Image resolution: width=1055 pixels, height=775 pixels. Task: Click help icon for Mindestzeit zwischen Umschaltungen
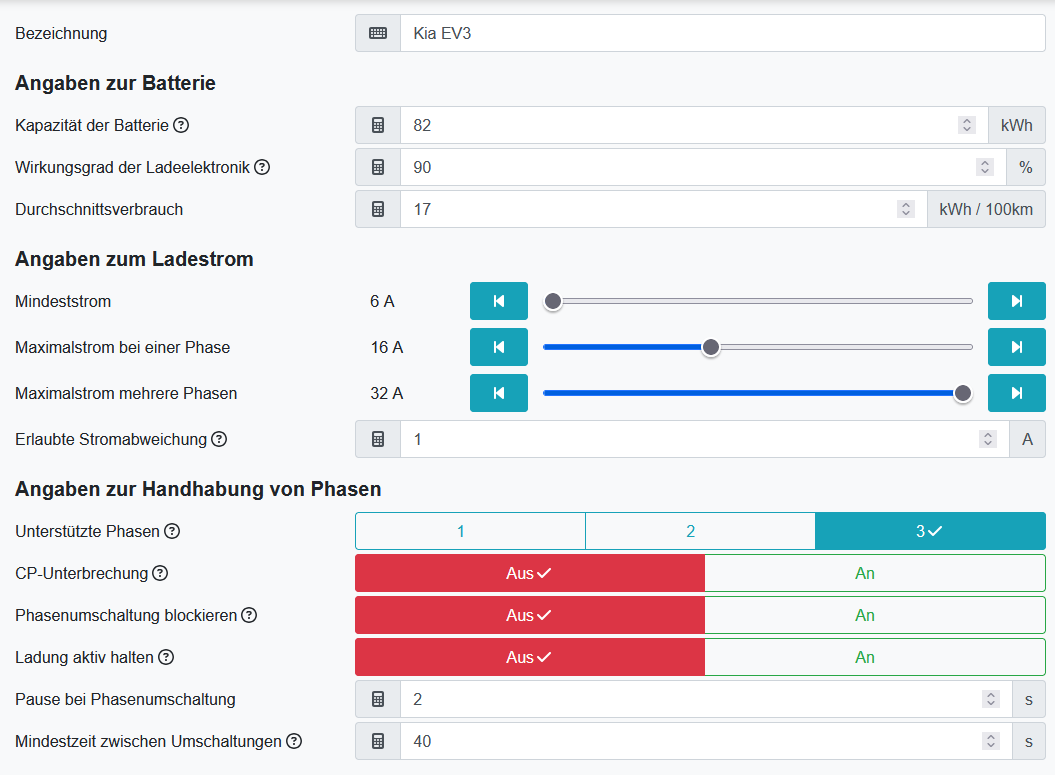pyautogui.click(x=294, y=742)
